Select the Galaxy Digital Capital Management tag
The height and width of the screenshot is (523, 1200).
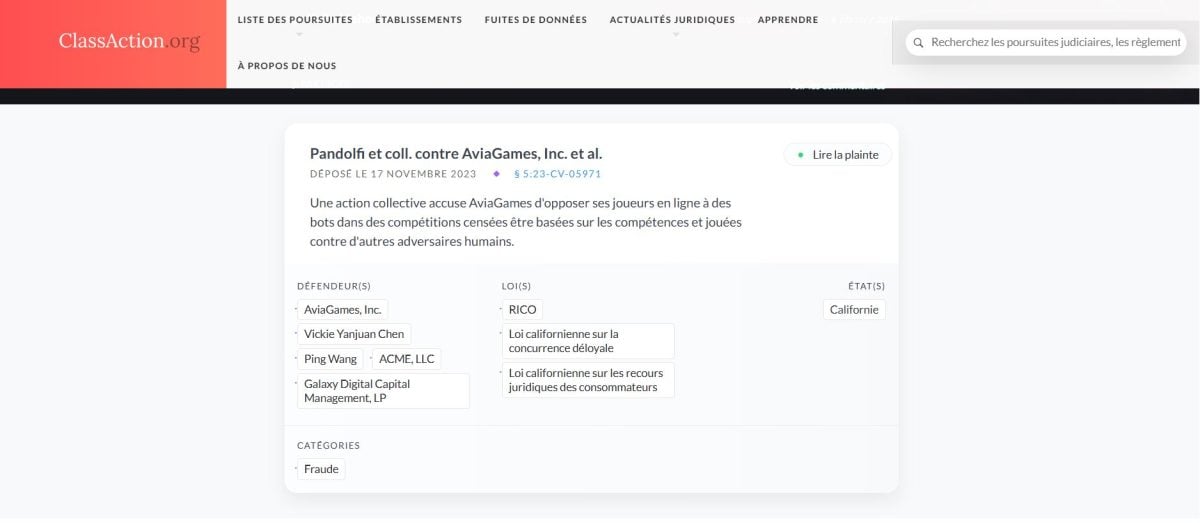383,391
